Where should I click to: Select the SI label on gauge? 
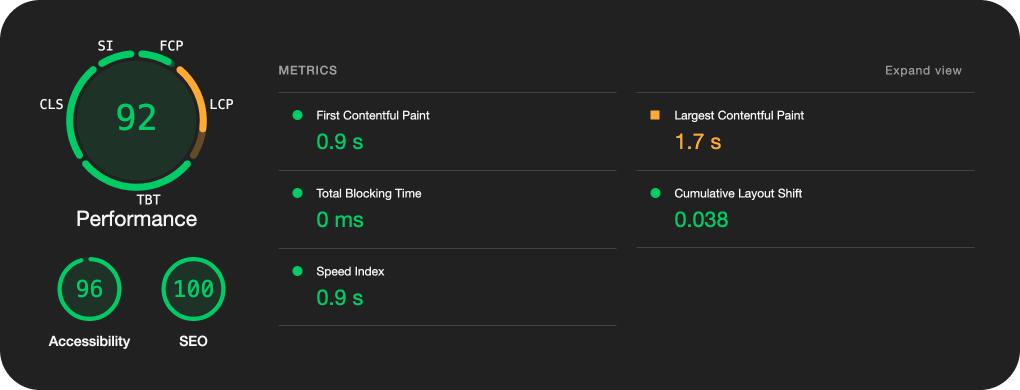click(105, 46)
